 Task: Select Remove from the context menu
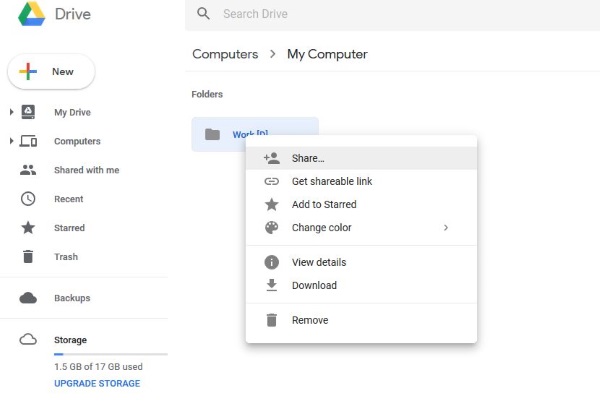click(310, 320)
